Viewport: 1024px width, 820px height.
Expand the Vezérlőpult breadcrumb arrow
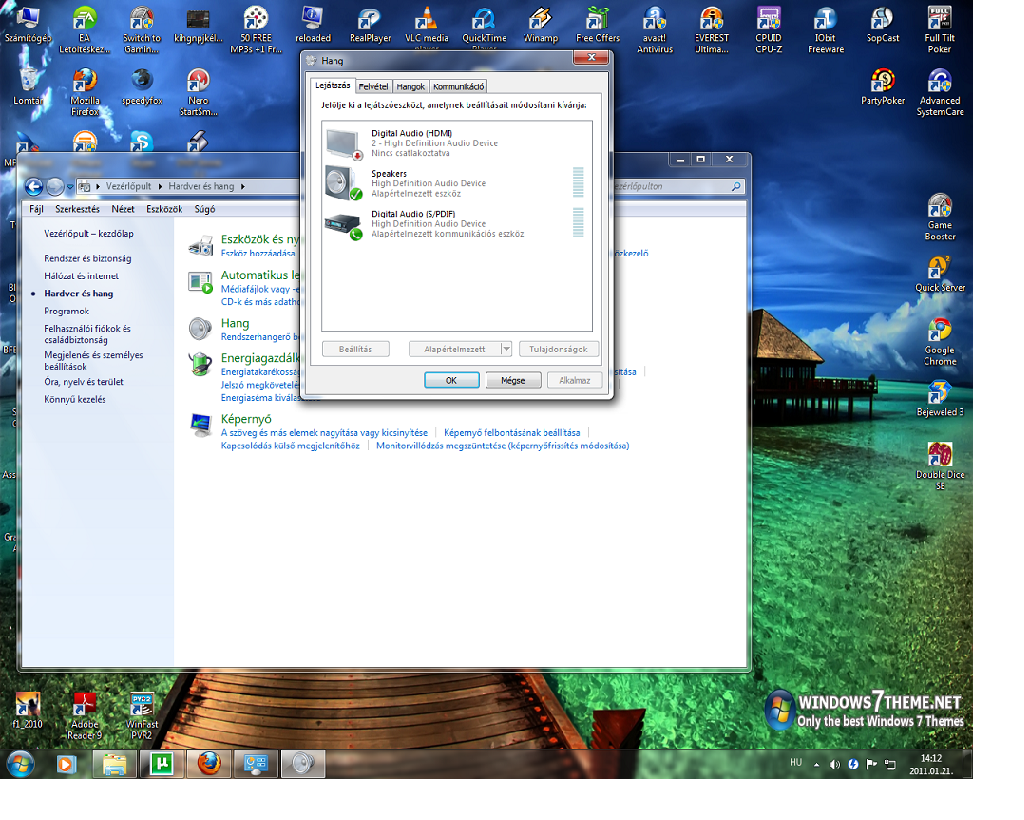[x=160, y=187]
